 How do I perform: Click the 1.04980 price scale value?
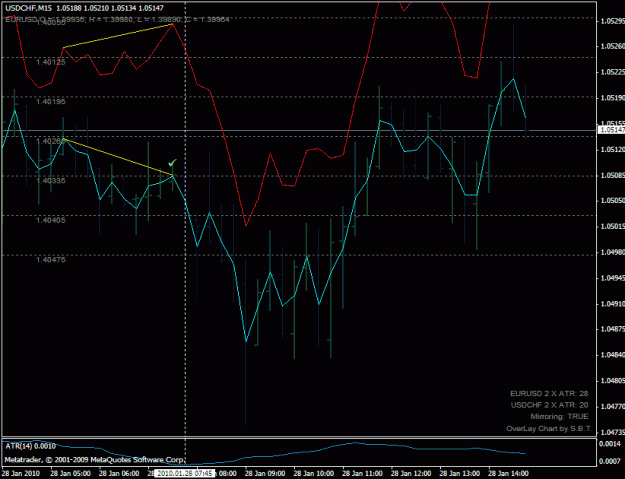click(x=612, y=252)
